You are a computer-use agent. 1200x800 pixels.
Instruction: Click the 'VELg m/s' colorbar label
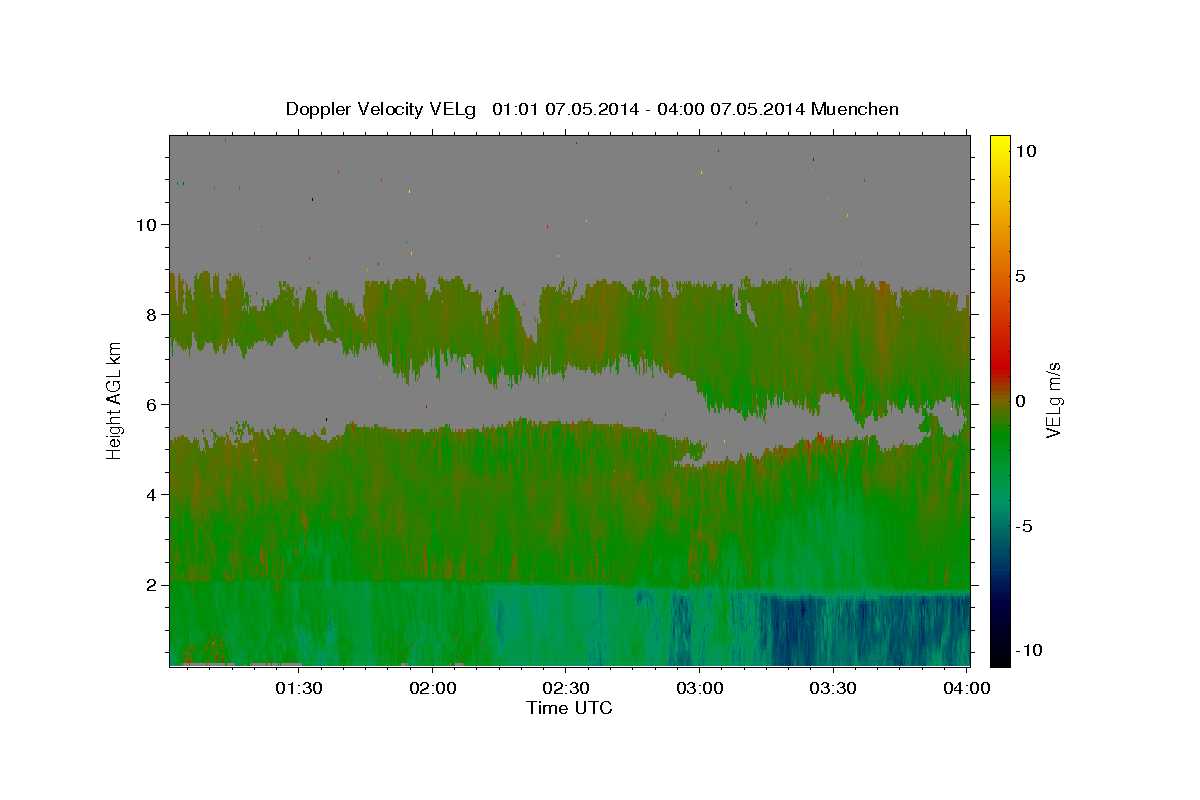[x=1053, y=400]
